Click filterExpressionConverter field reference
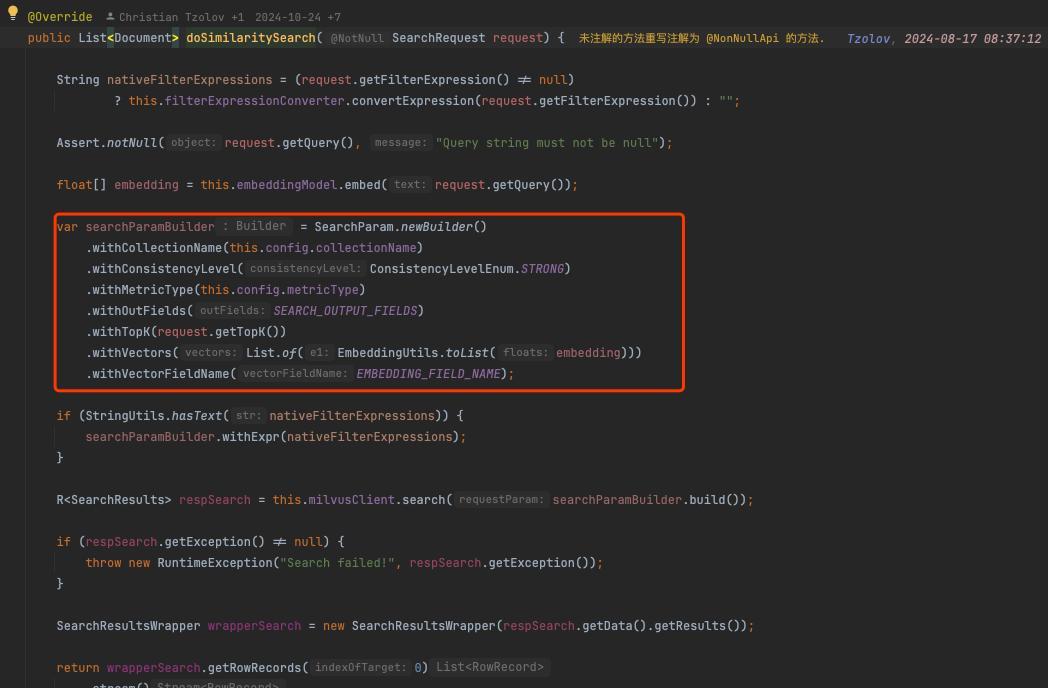The height and width of the screenshot is (688, 1048). tap(255, 101)
